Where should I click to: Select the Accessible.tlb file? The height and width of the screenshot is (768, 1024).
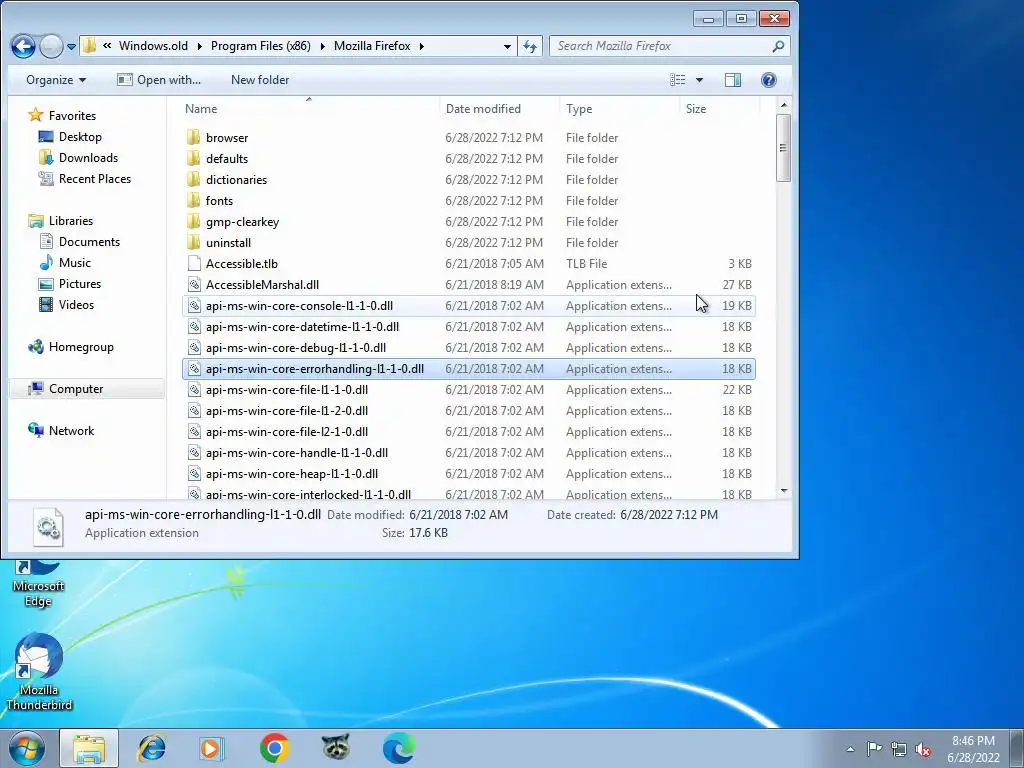(468, 263)
